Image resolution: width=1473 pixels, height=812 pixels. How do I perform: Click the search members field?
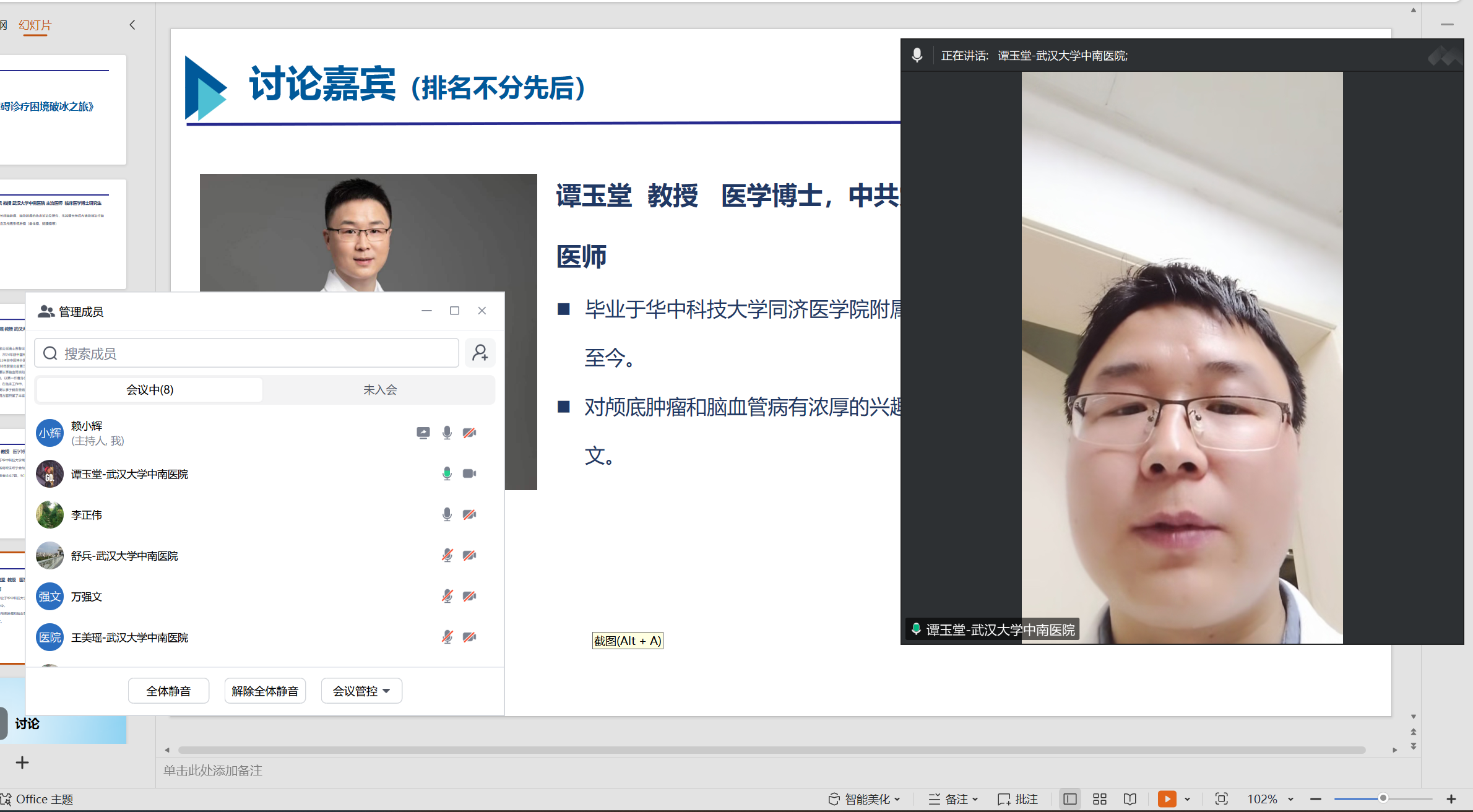point(246,353)
